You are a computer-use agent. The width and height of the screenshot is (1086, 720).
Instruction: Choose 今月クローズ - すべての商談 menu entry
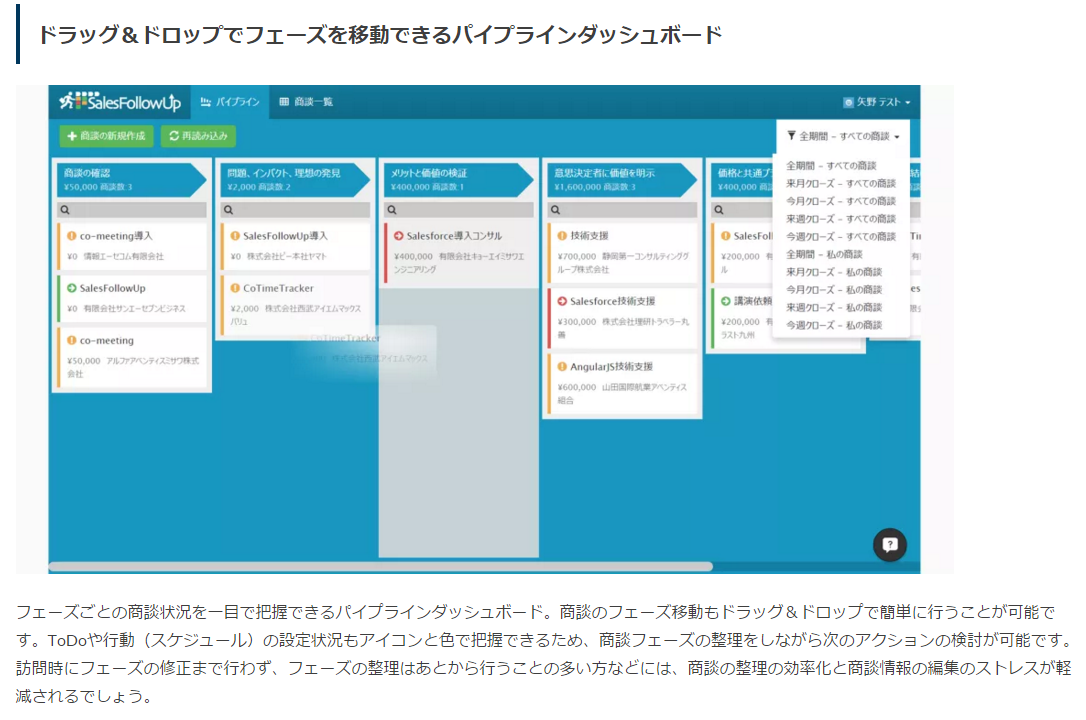click(841, 201)
